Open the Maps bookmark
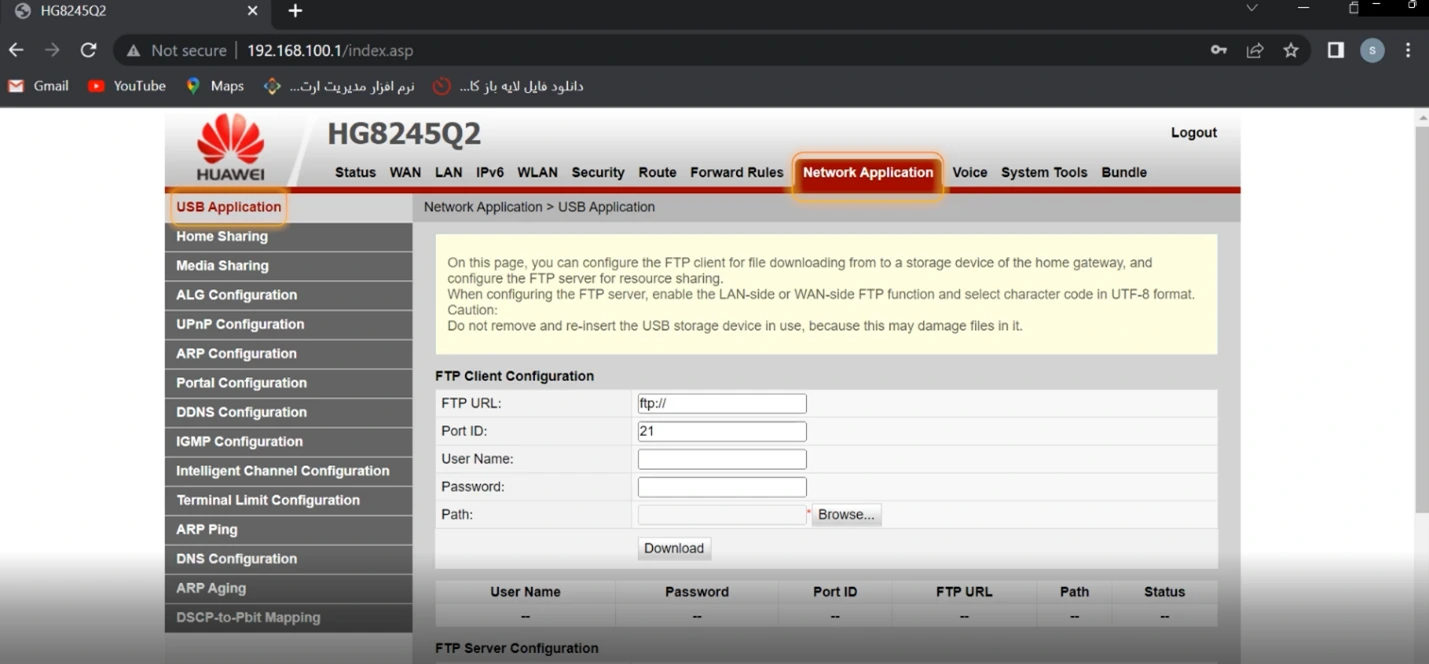Image resolution: width=1429 pixels, height=664 pixels. tap(215, 86)
